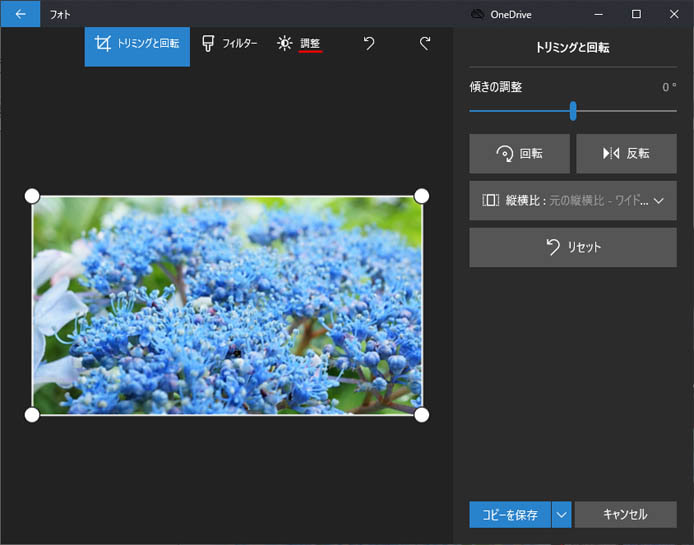The height and width of the screenshot is (545, 694).
Task: Select the top-right crop handle
Action: pyautogui.click(x=422, y=196)
